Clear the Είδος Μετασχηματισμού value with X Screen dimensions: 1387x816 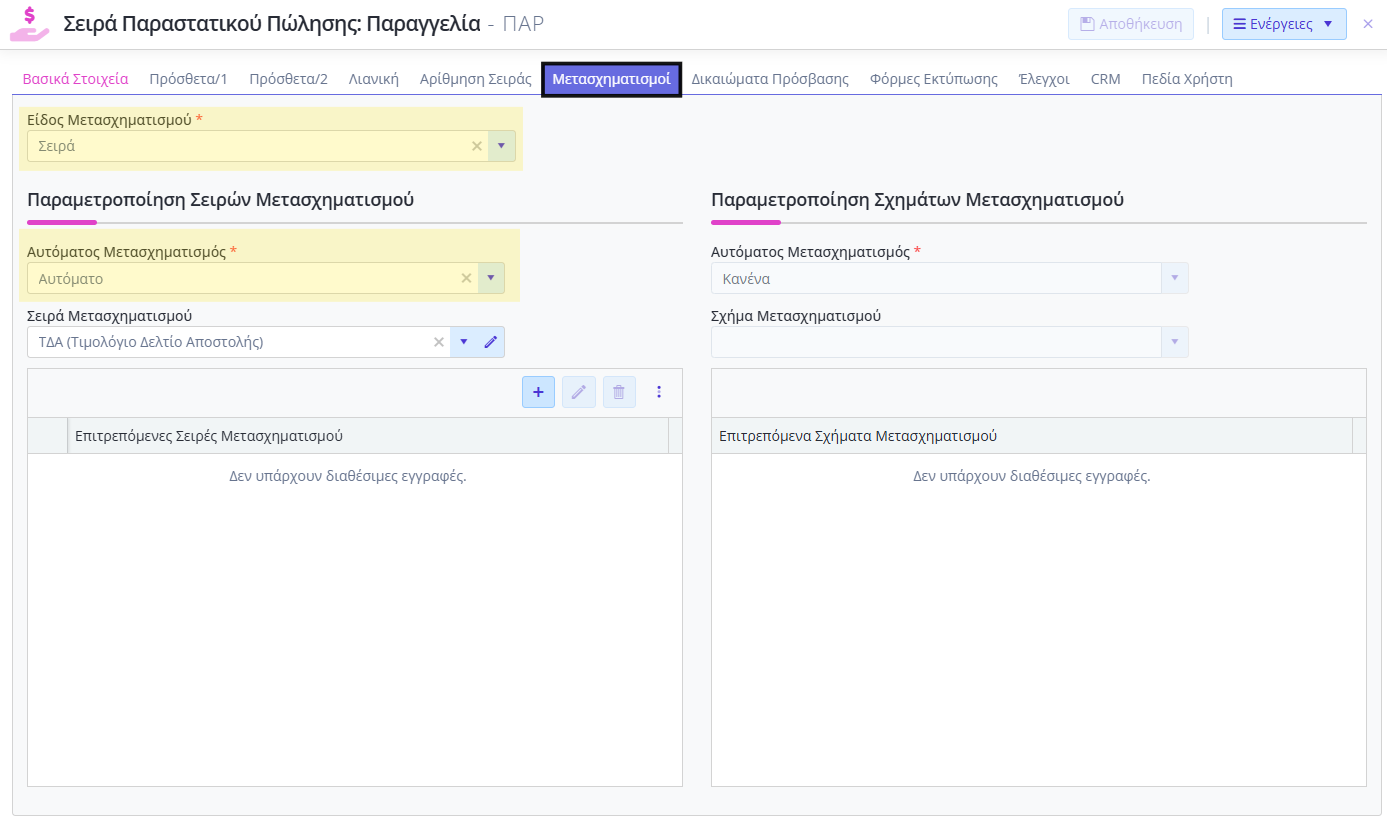point(477,146)
